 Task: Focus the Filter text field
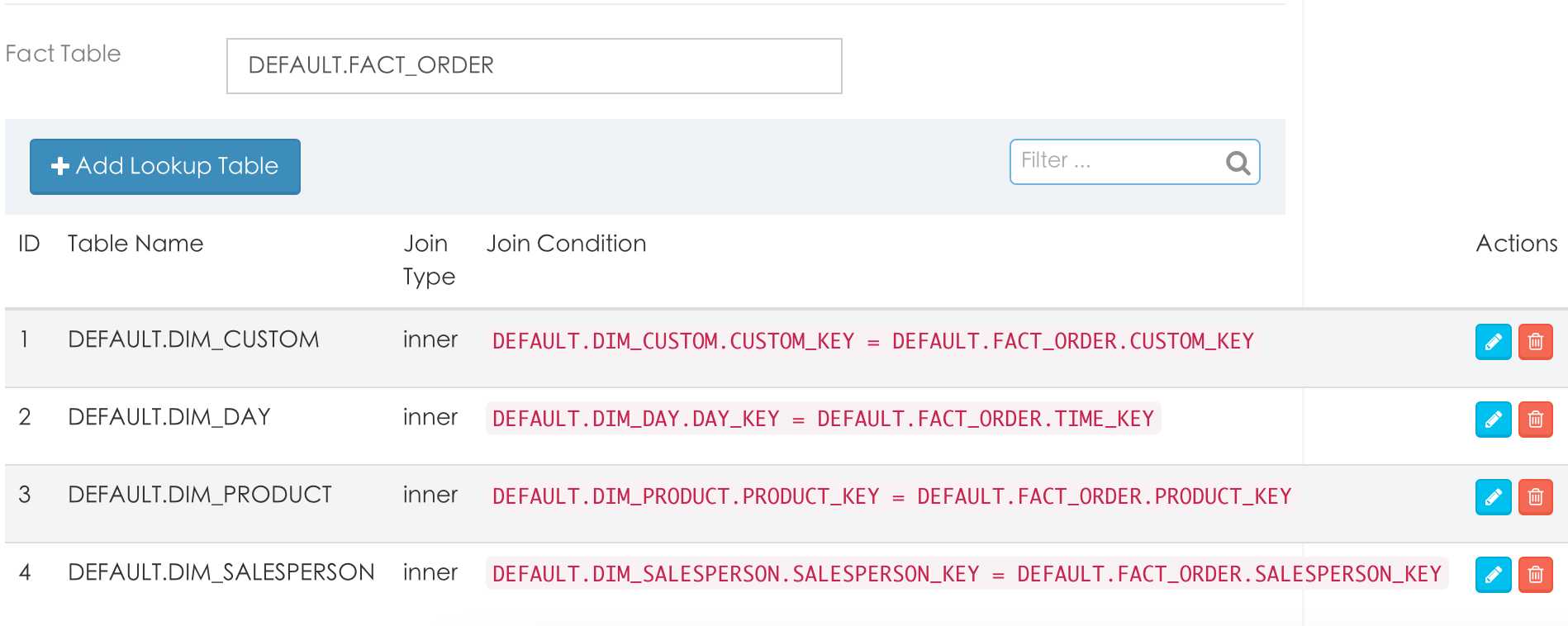(1115, 161)
